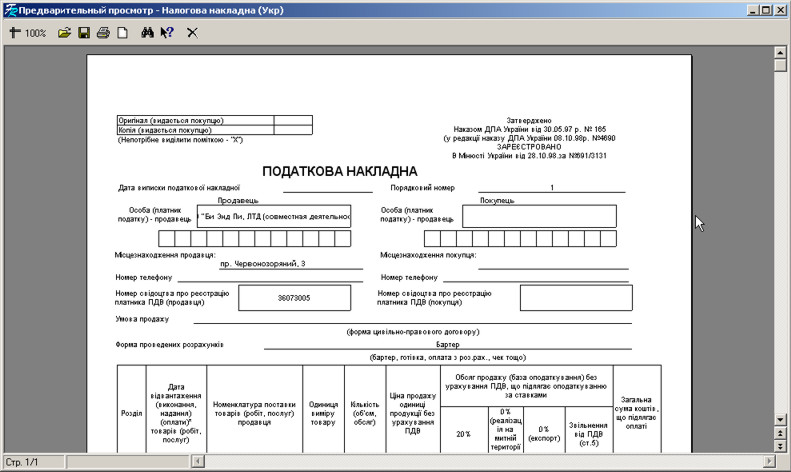Open a report file with folder icon
791x472 pixels.
[x=65, y=33]
